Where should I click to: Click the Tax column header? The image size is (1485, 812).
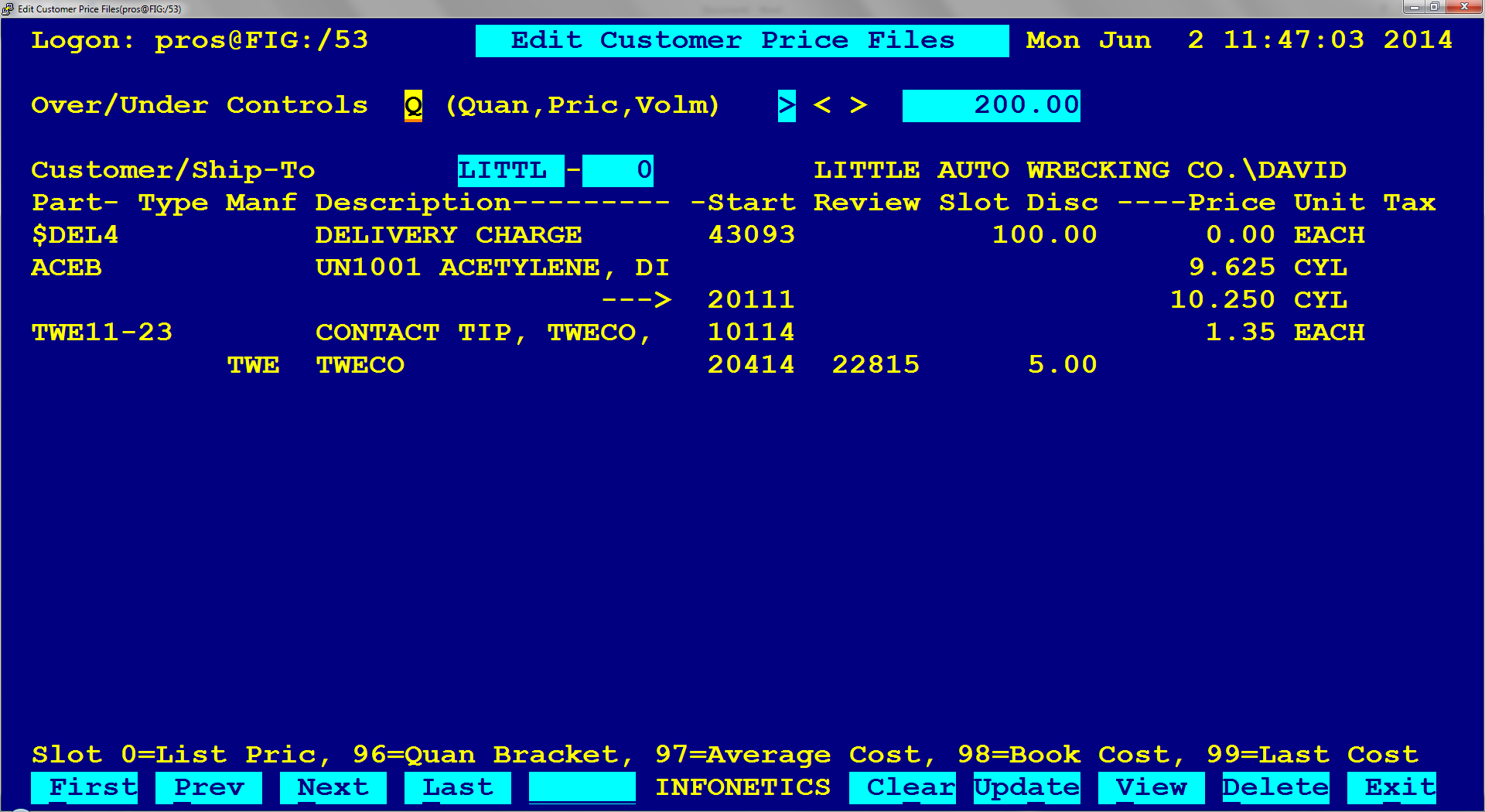(x=1409, y=203)
